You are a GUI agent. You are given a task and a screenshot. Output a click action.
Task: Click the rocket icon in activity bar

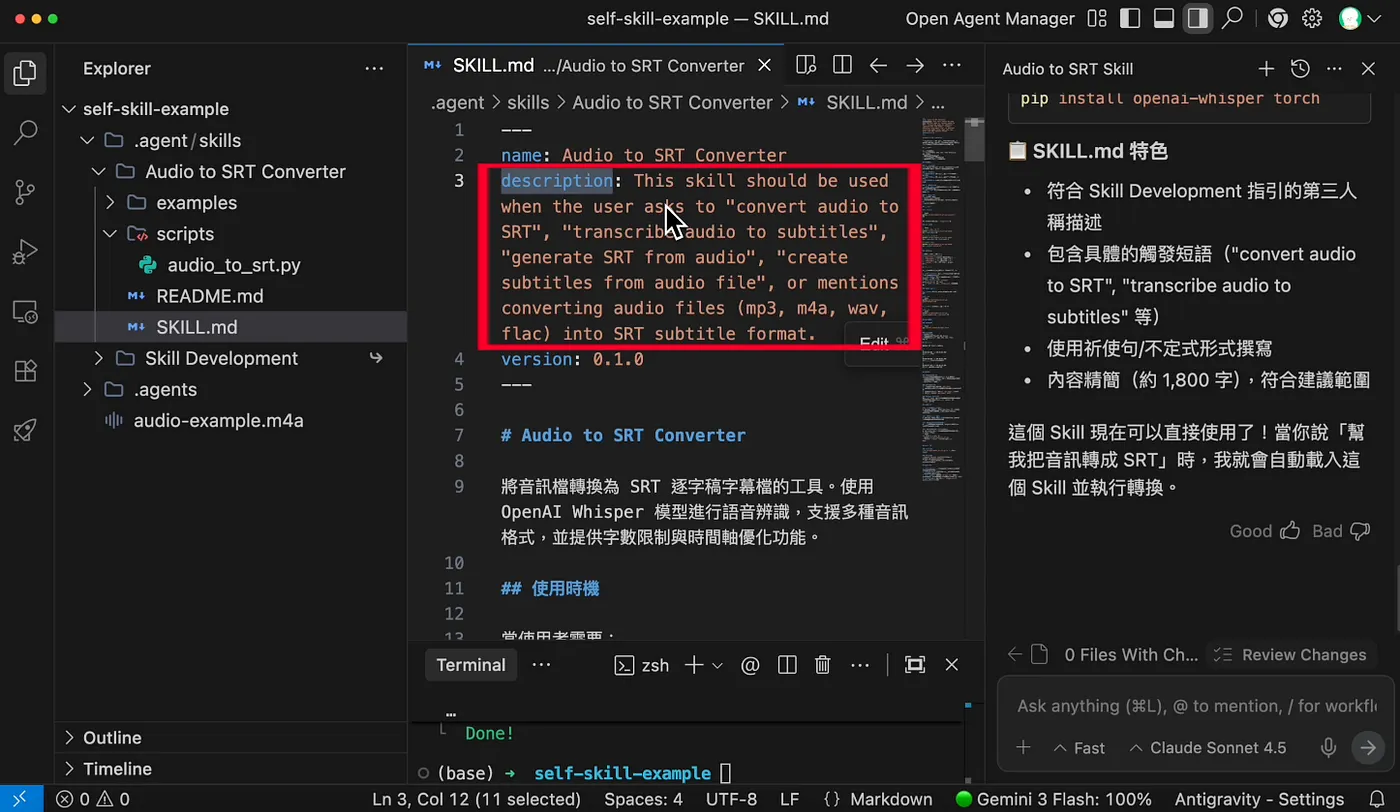click(x=26, y=430)
